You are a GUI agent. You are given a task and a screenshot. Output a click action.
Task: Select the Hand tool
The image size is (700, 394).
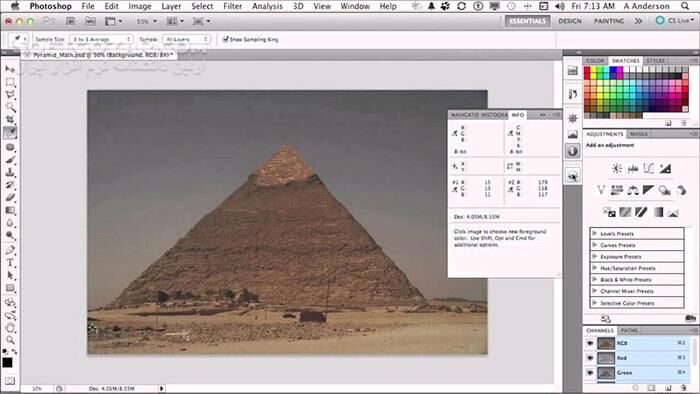(10, 328)
